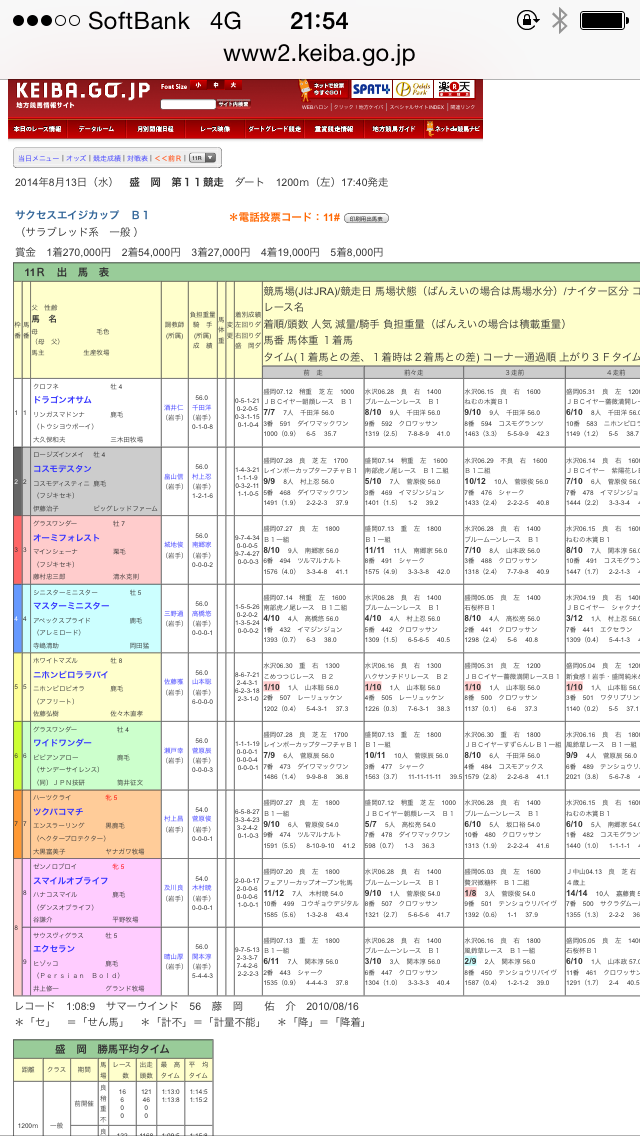The width and height of the screenshot is (640, 1136).
Task: Open the Oddspark banner logo
Action: click(x=411, y=89)
